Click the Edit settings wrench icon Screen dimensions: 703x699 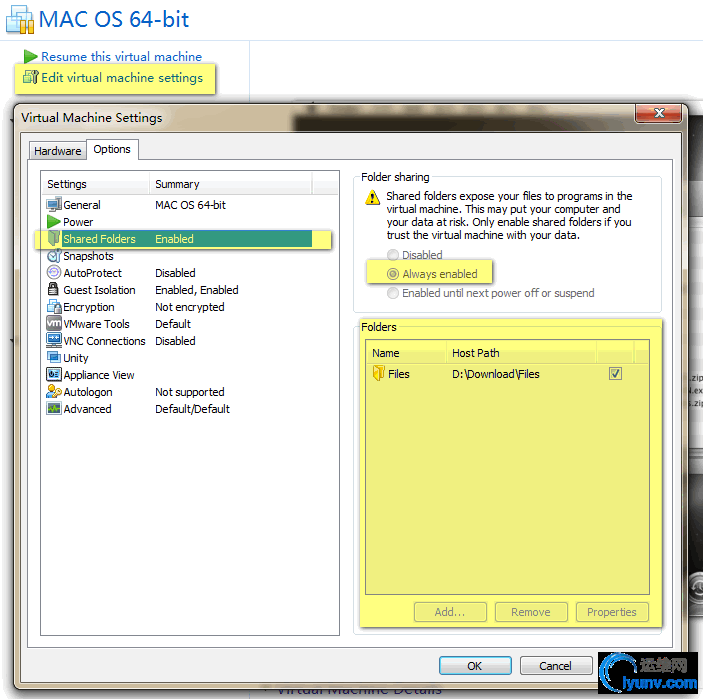click(x=31, y=77)
